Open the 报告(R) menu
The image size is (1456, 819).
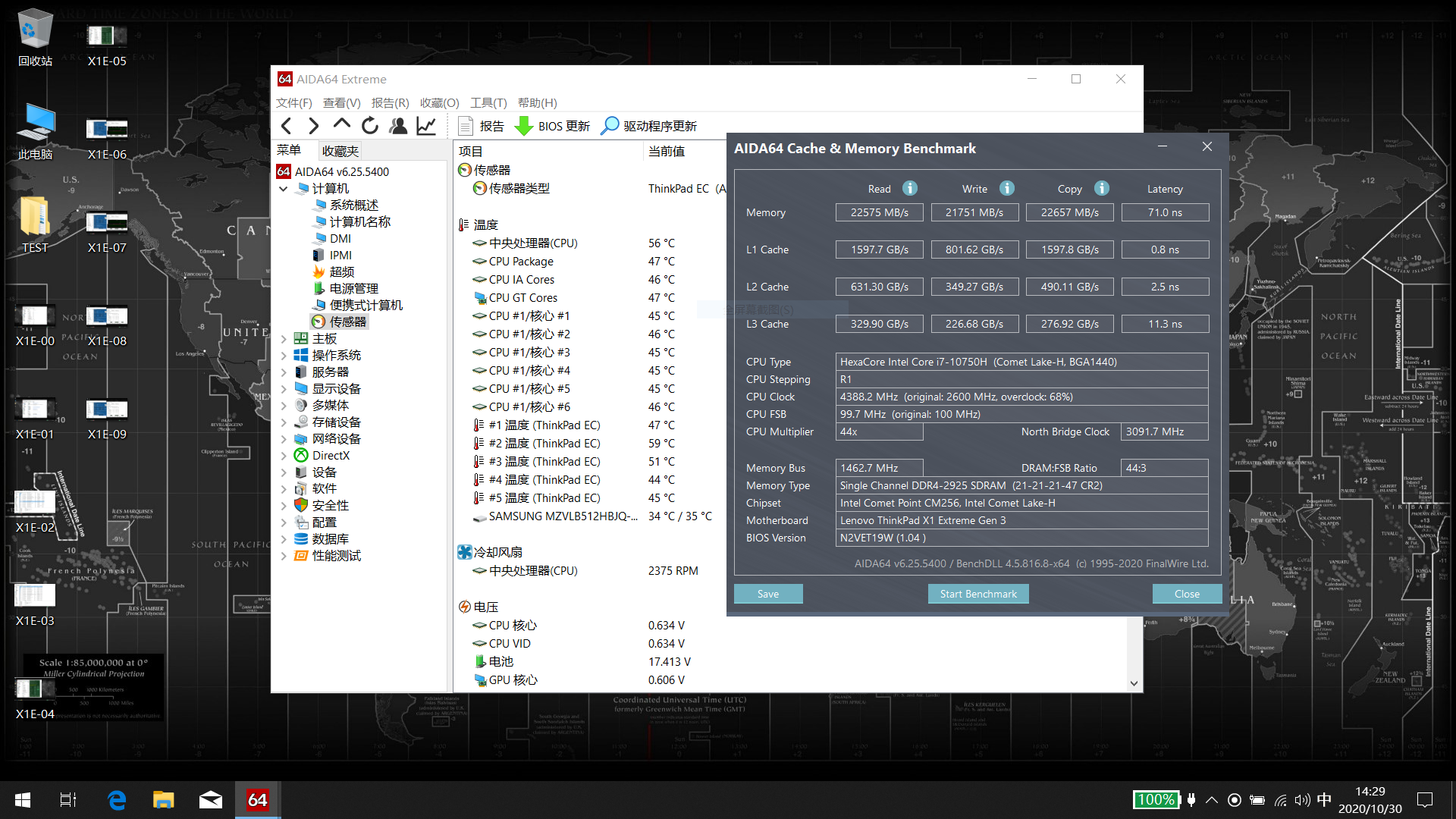click(x=391, y=102)
